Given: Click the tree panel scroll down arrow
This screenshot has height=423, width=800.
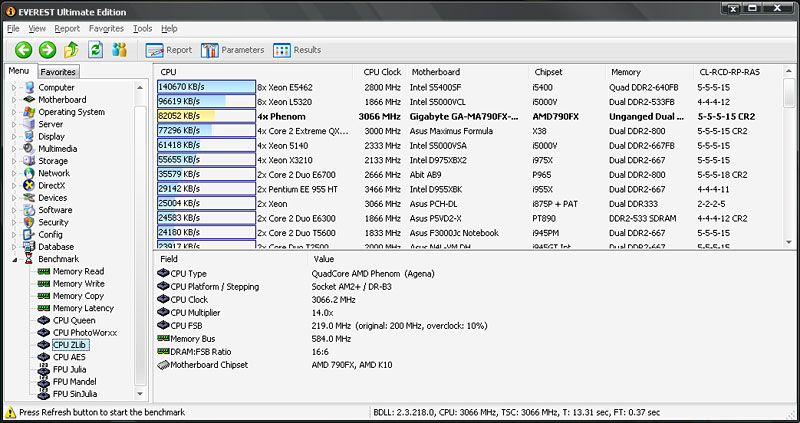Looking at the screenshot, I should tap(140, 394).
